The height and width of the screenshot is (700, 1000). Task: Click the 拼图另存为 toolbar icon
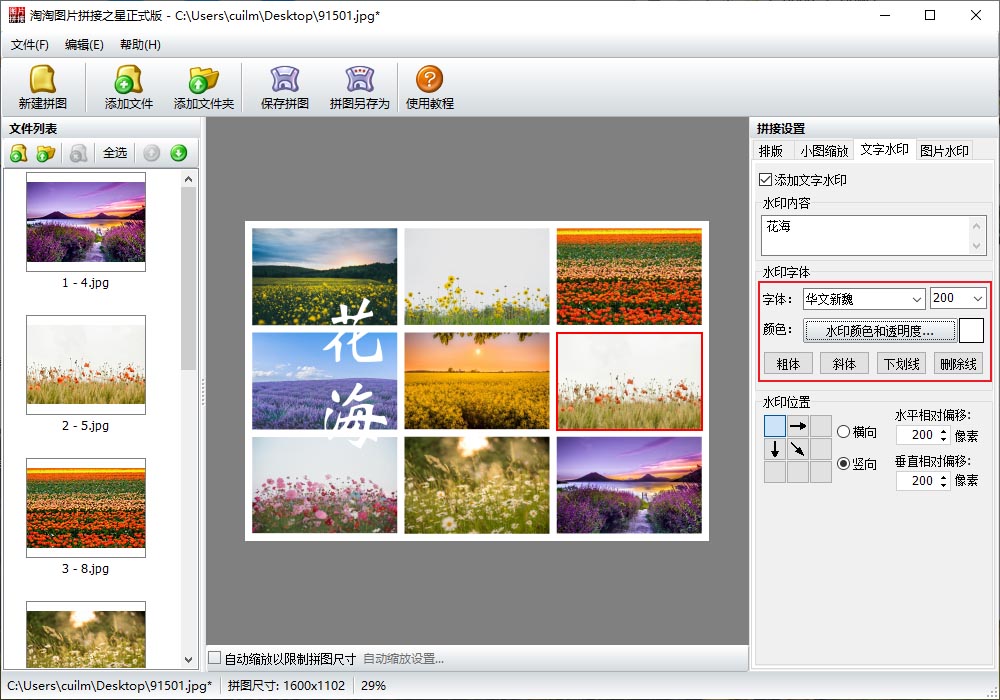tap(359, 80)
